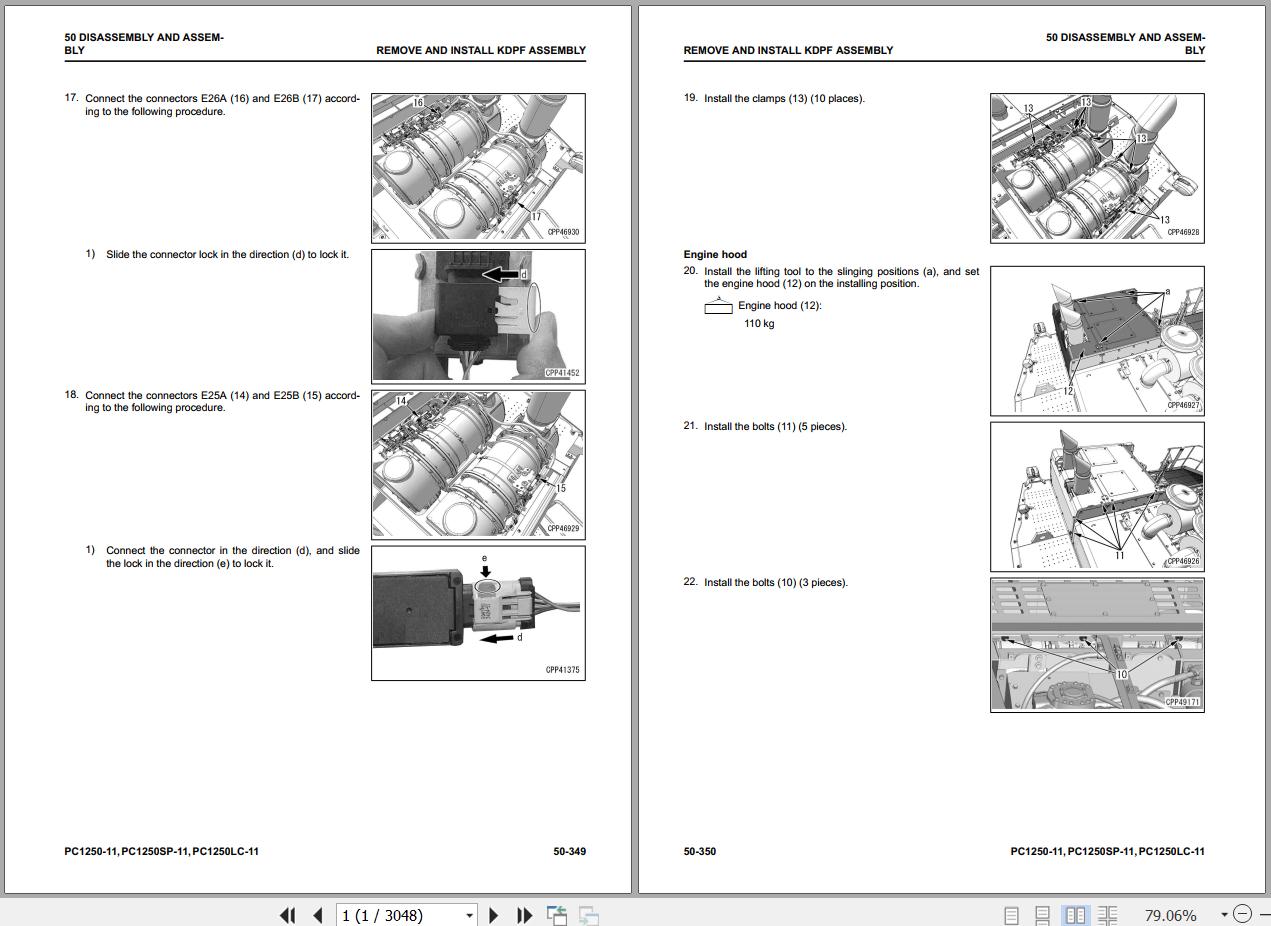Open the page number dropdown
Image resolution: width=1271 pixels, height=926 pixels.
[x=469, y=915]
